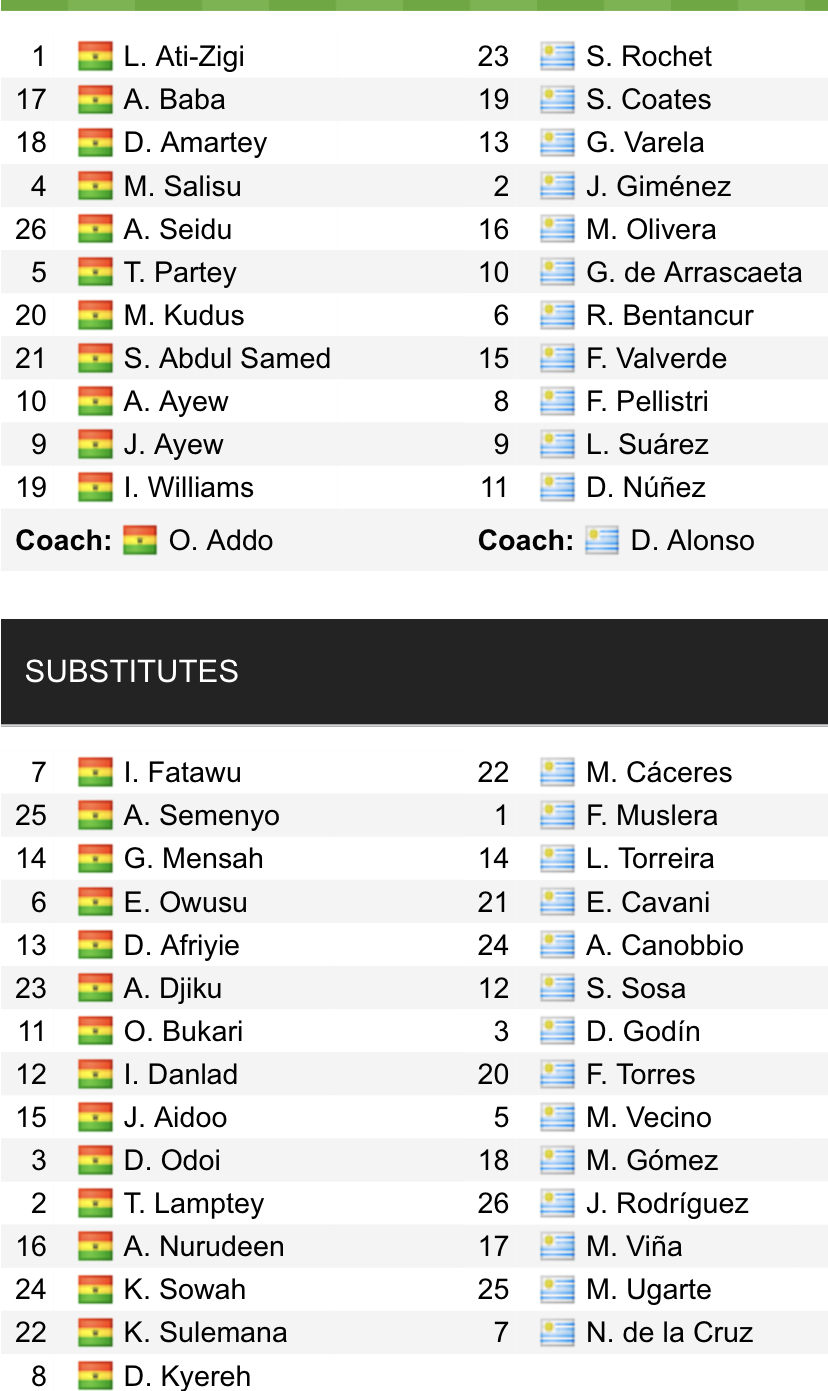Select D. Godín from Uruguay substitutes
The width and height of the screenshot is (828, 1391).
643,1031
